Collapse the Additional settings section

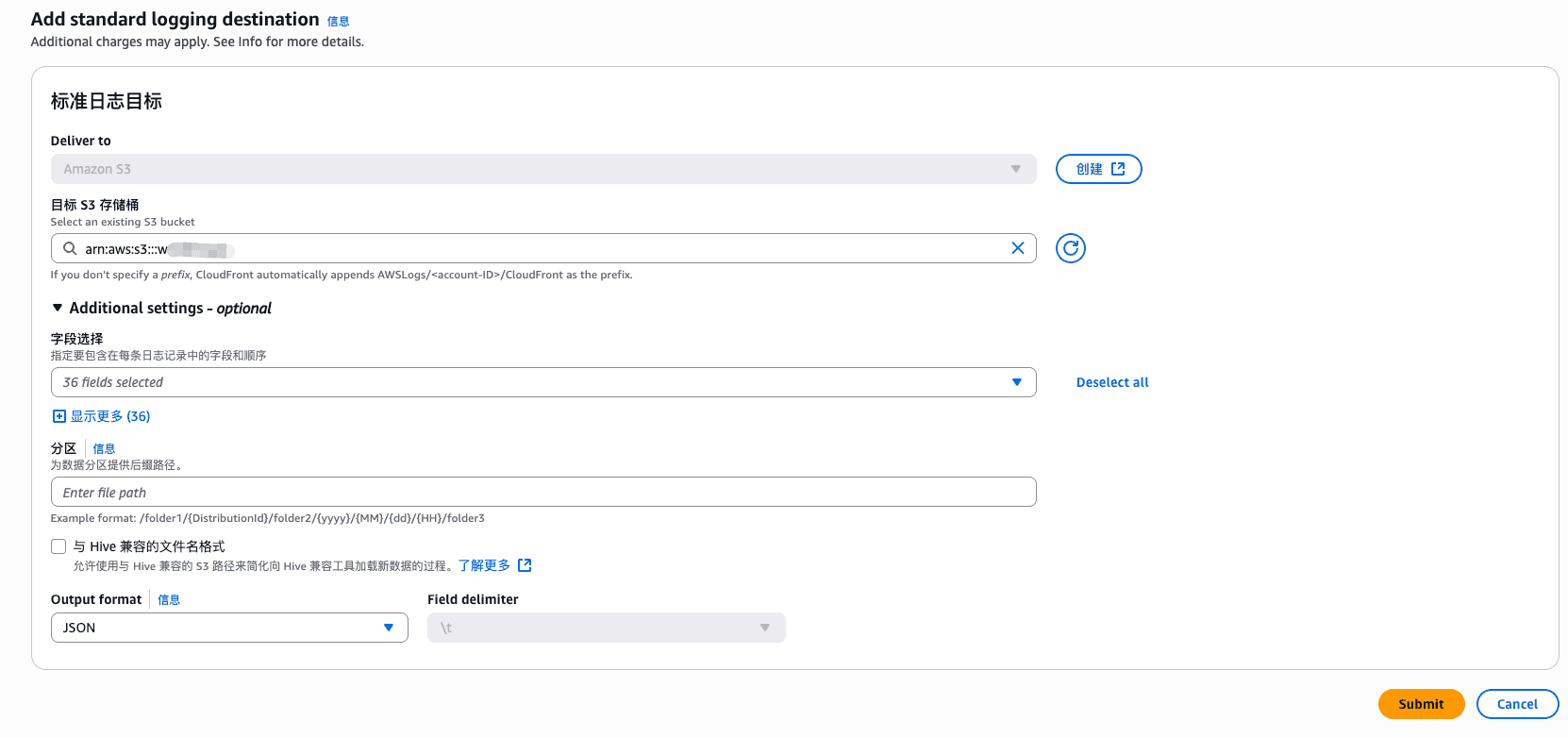58,308
